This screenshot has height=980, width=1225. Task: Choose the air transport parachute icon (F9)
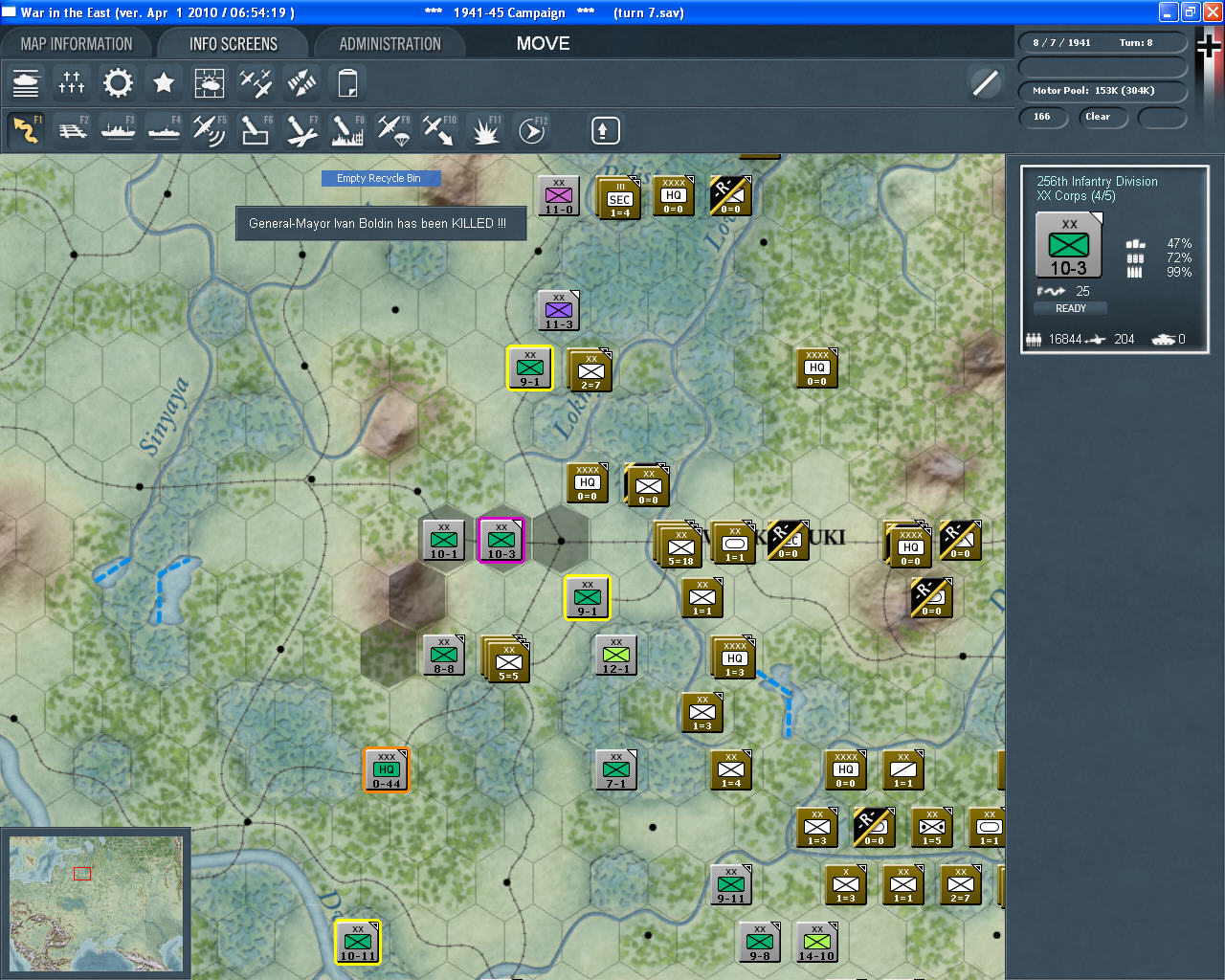[393, 130]
